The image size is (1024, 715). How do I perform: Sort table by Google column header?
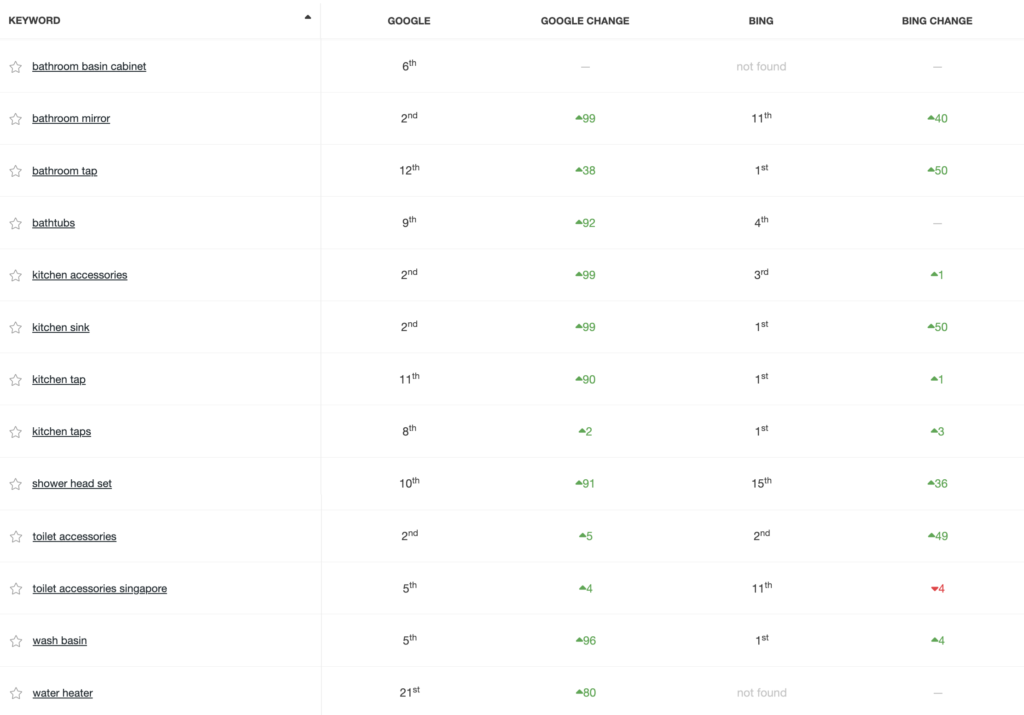(409, 21)
